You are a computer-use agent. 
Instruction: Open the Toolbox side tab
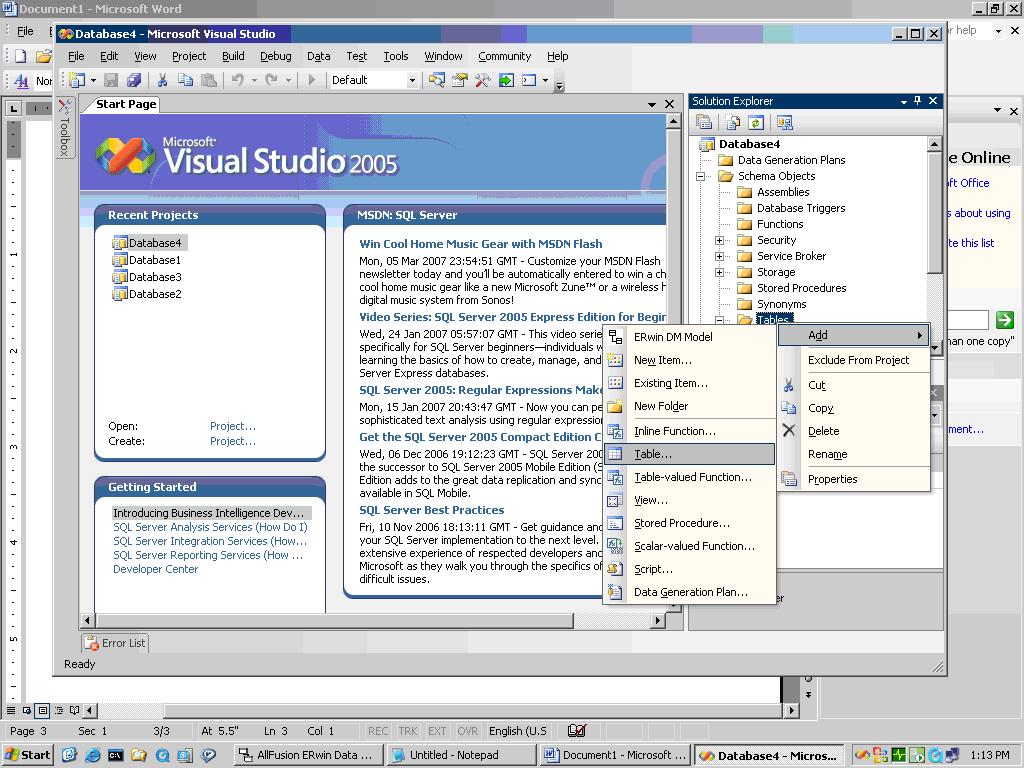click(65, 127)
